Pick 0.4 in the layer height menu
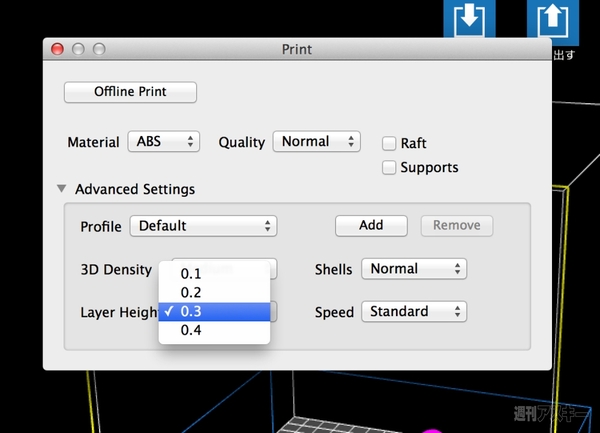 tap(191, 330)
